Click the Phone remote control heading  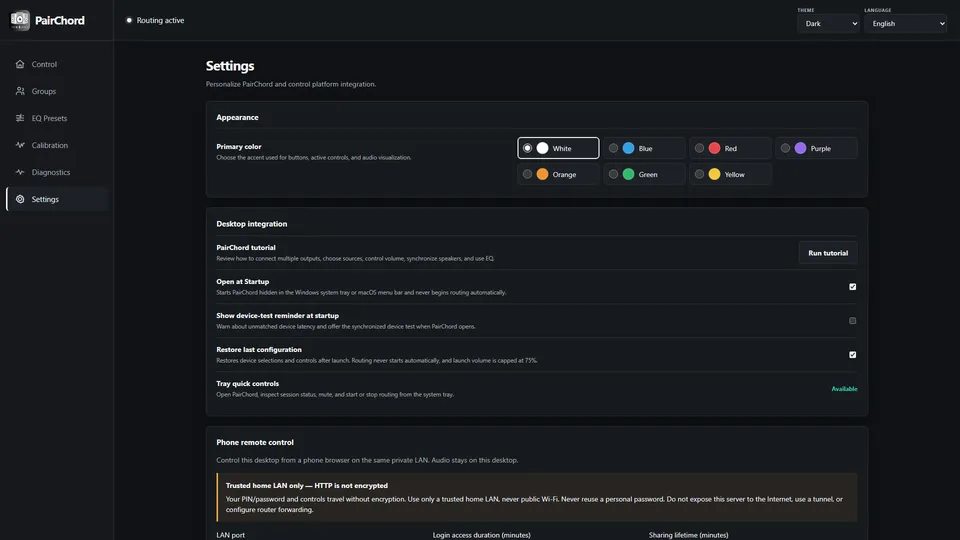click(x=255, y=442)
